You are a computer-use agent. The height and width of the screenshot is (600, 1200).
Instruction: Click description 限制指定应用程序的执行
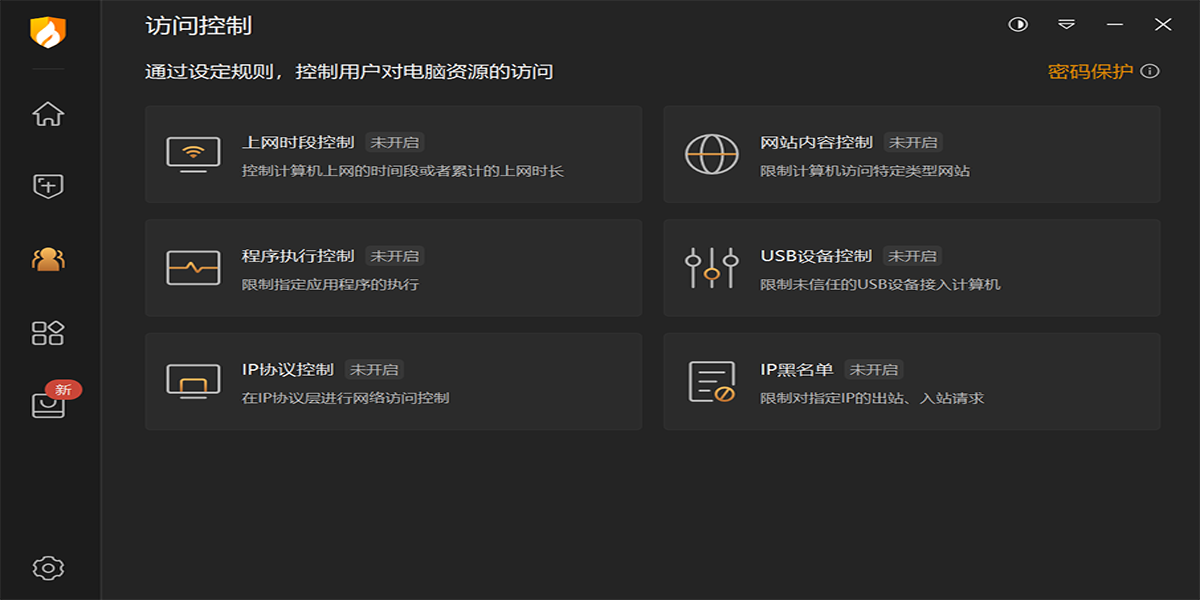[330, 284]
